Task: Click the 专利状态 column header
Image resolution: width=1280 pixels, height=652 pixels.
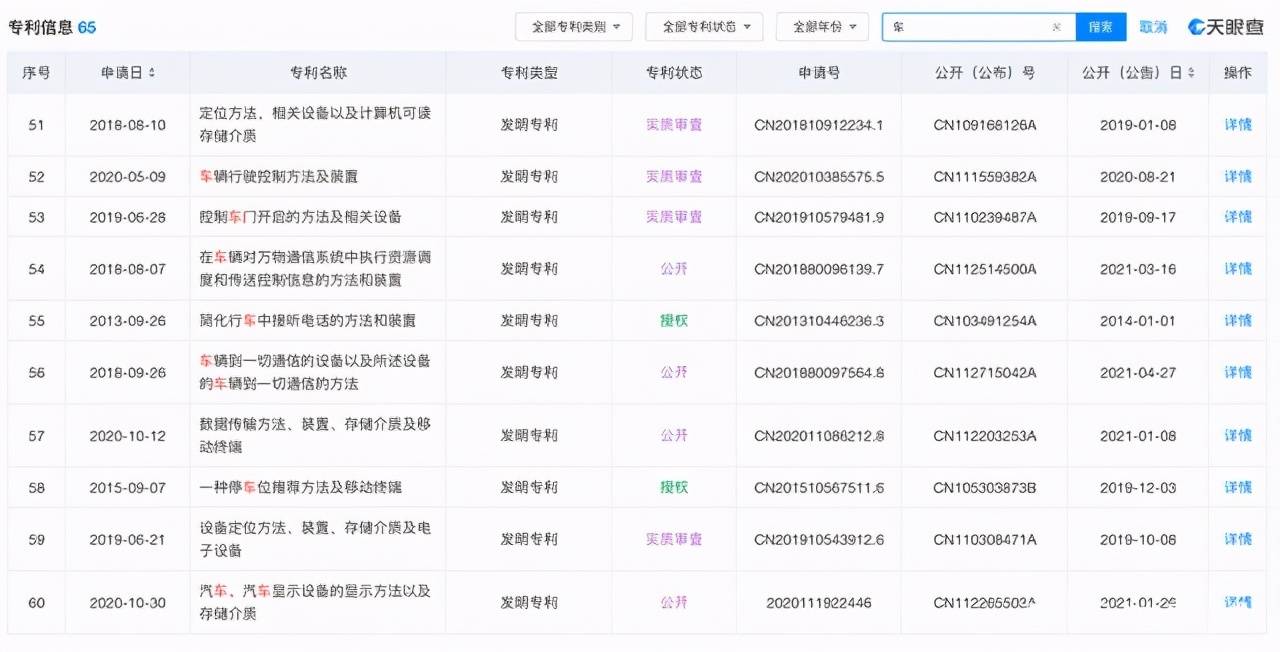Action: pos(674,73)
